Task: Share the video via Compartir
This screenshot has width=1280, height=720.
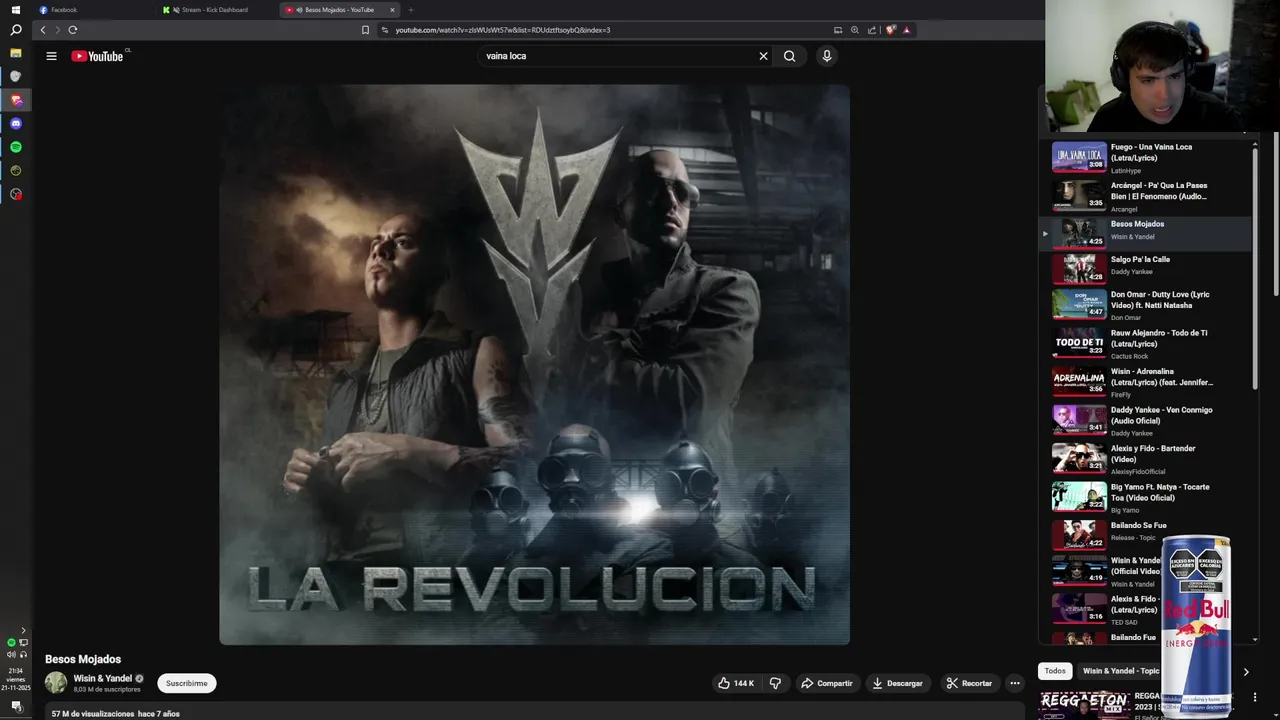Action: (x=826, y=683)
